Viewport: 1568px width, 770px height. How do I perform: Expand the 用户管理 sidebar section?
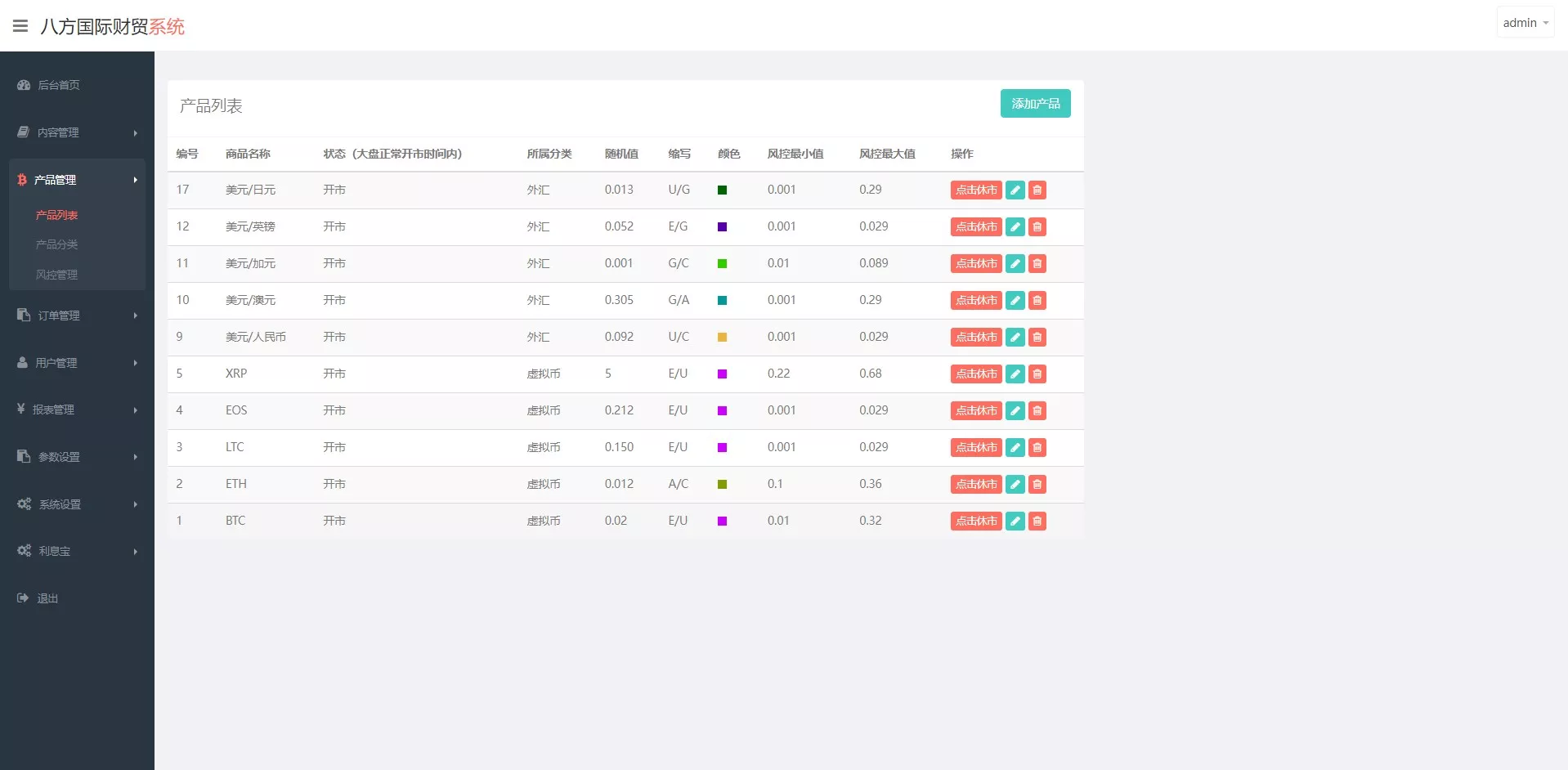tap(77, 363)
